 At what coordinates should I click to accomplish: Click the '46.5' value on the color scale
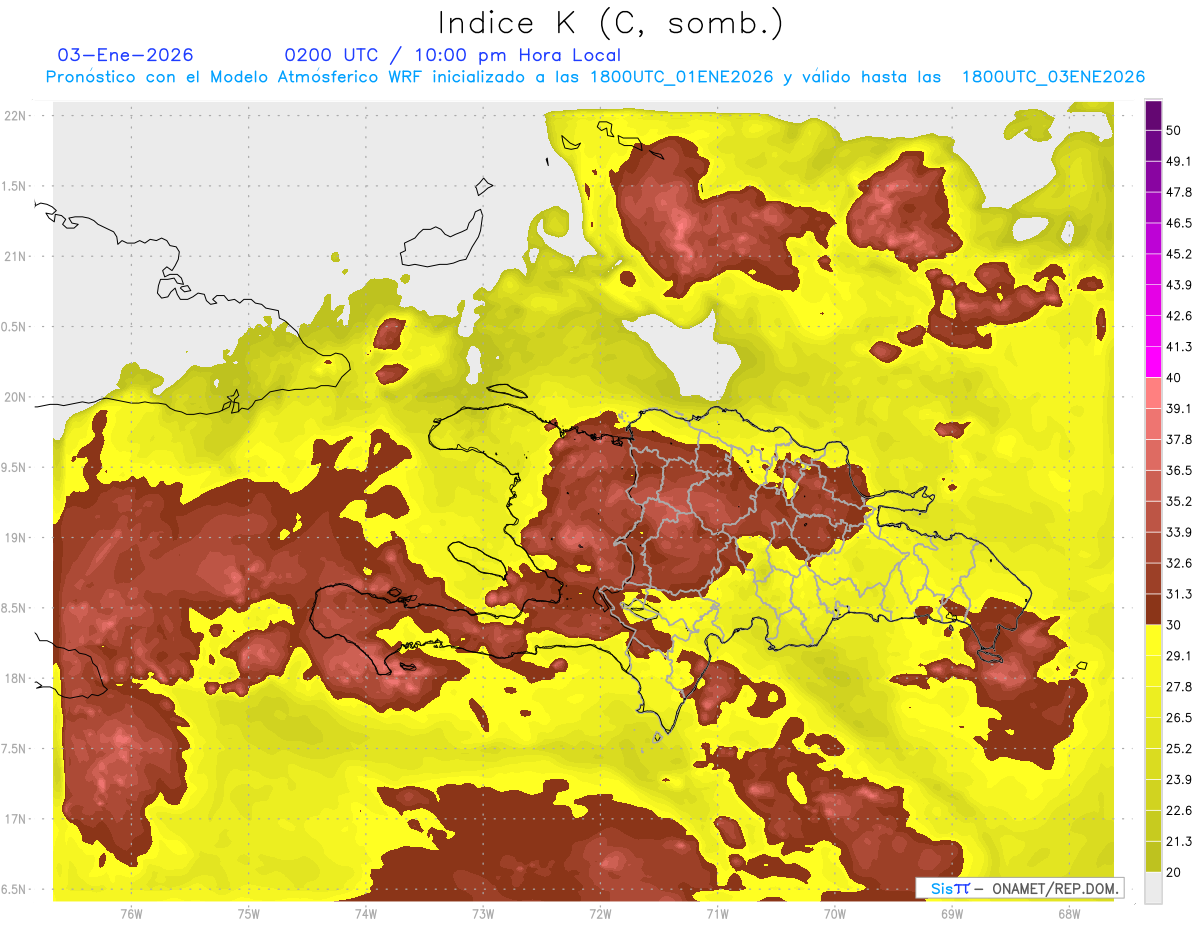click(x=1179, y=223)
